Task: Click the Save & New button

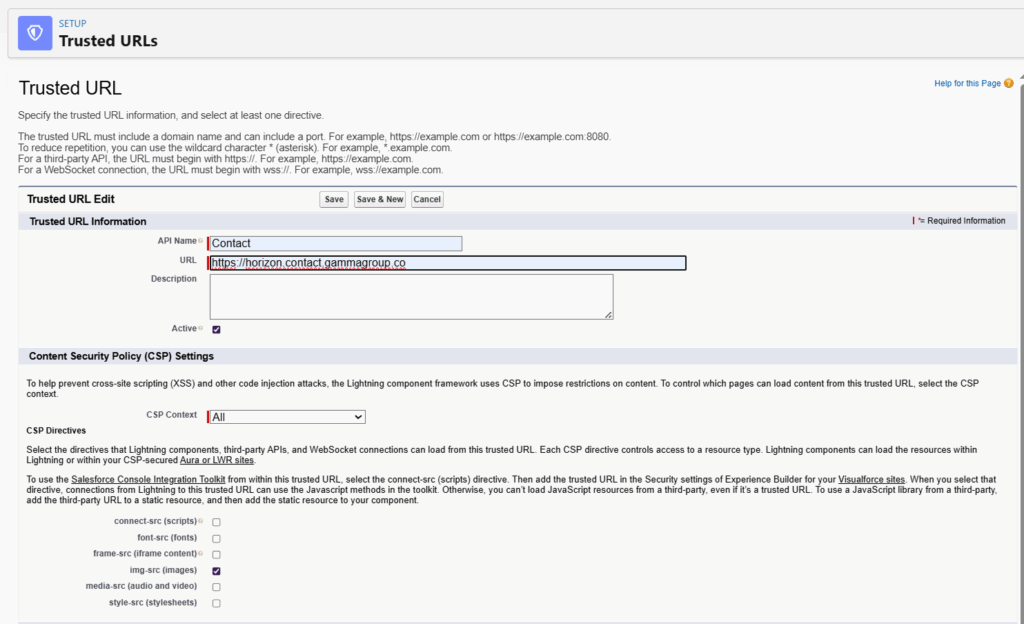Action: click(x=380, y=199)
